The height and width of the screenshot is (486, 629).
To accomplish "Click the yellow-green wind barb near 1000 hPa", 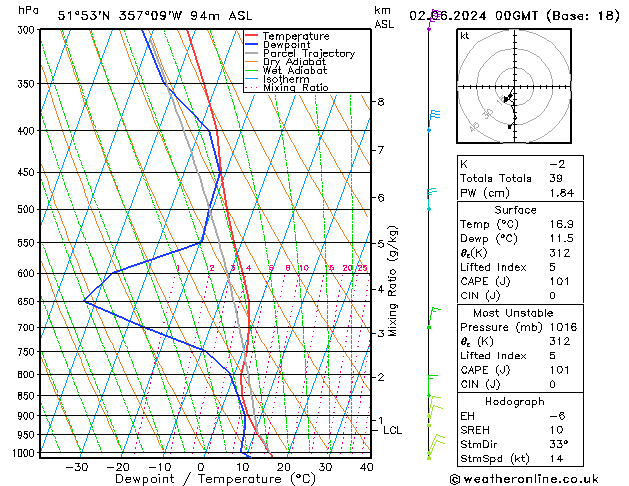I will (436, 446).
